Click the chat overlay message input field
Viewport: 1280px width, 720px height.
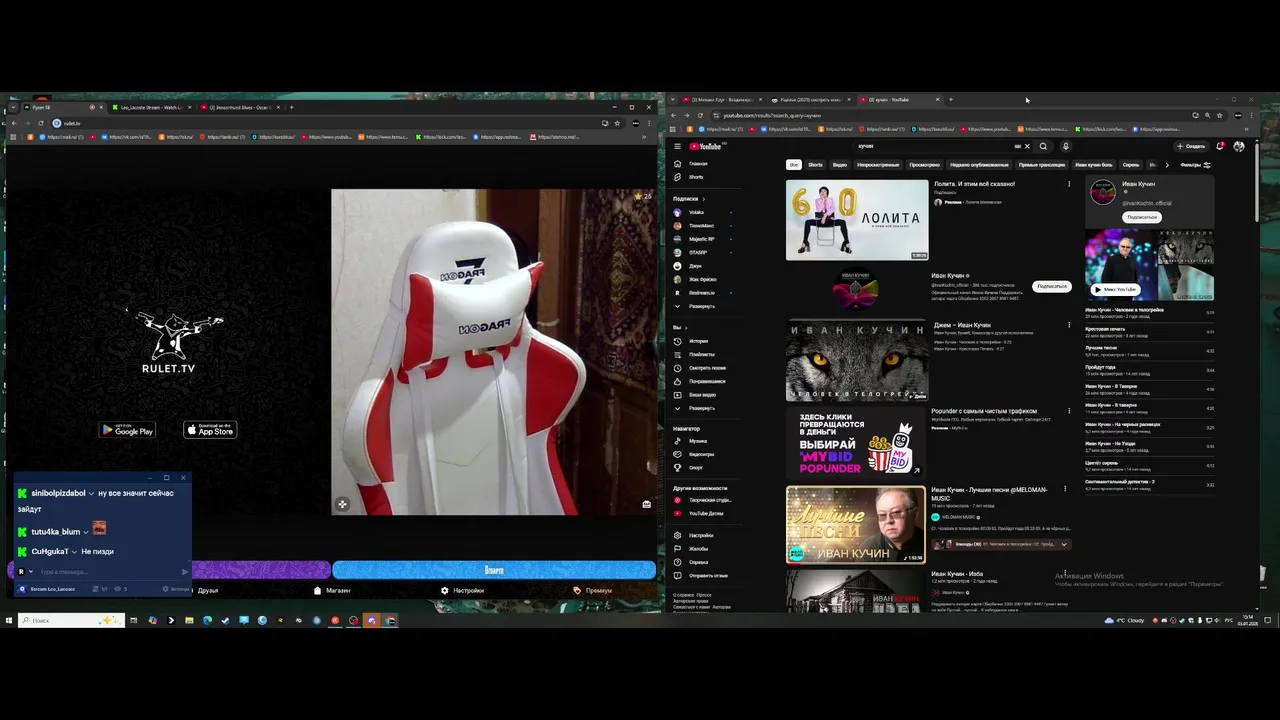point(105,572)
